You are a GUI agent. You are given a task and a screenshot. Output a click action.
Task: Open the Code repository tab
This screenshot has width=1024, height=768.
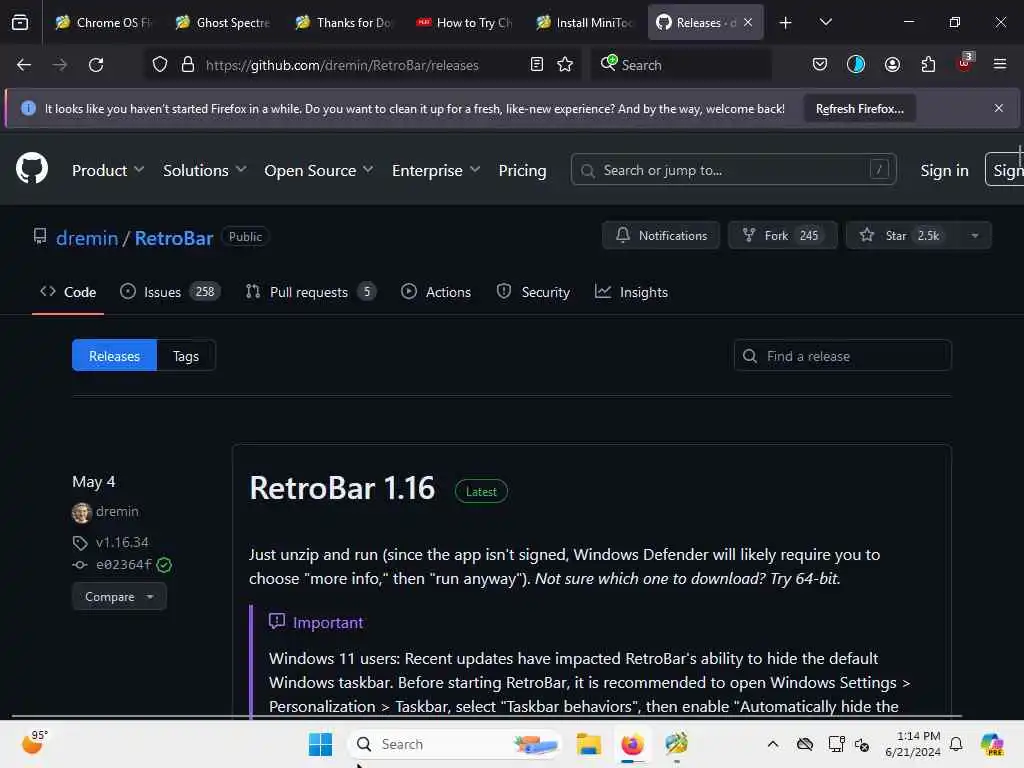[68, 292]
